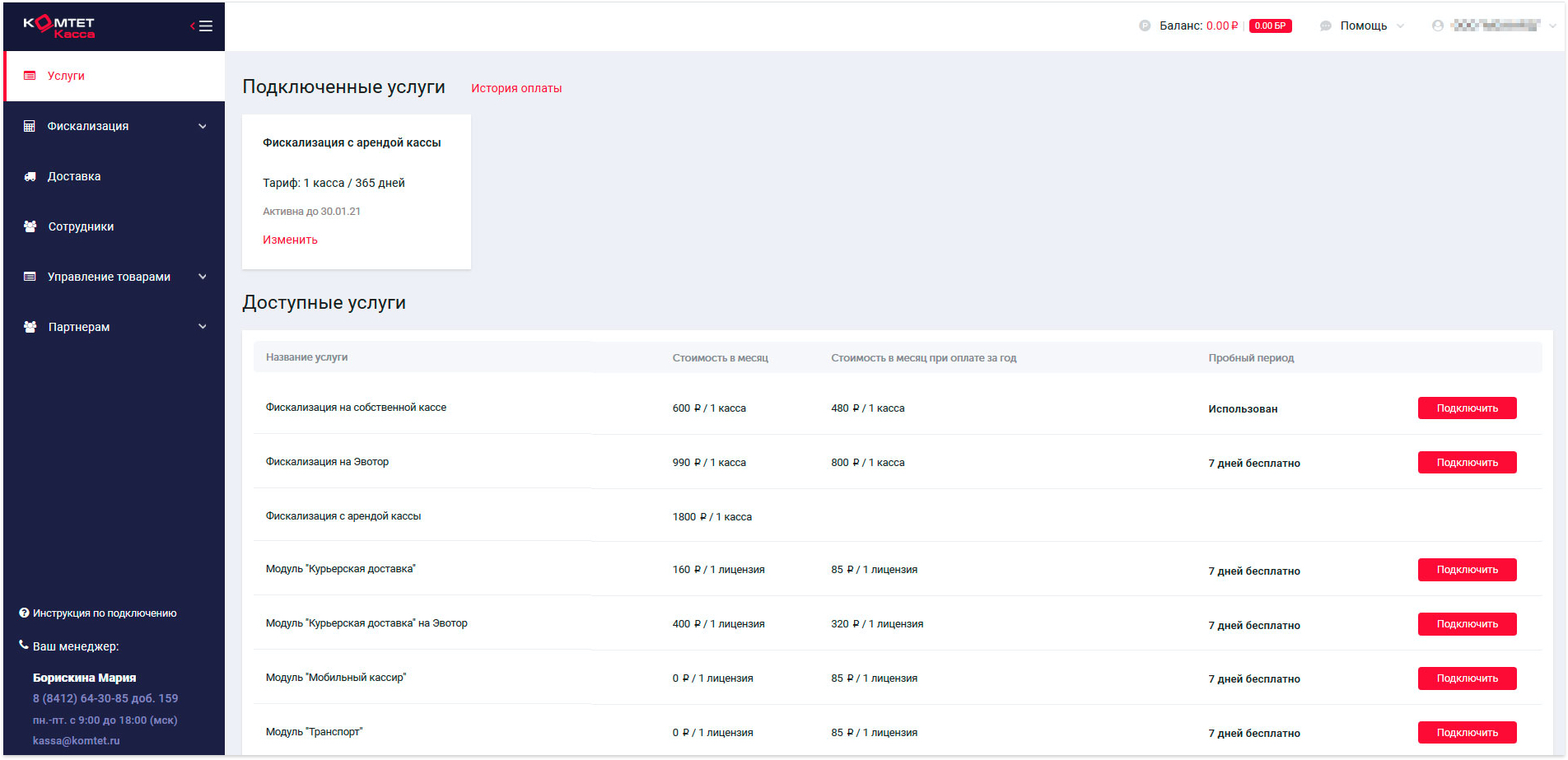The width and height of the screenshot is (1568, 760).
Task: Click the Активна до 30.01.21 text
Action: [311, 212]
